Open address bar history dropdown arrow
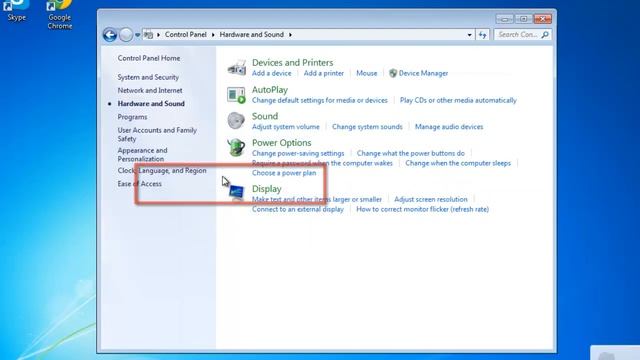The height and width of the screenshot is (360, 640). point(469,35)
